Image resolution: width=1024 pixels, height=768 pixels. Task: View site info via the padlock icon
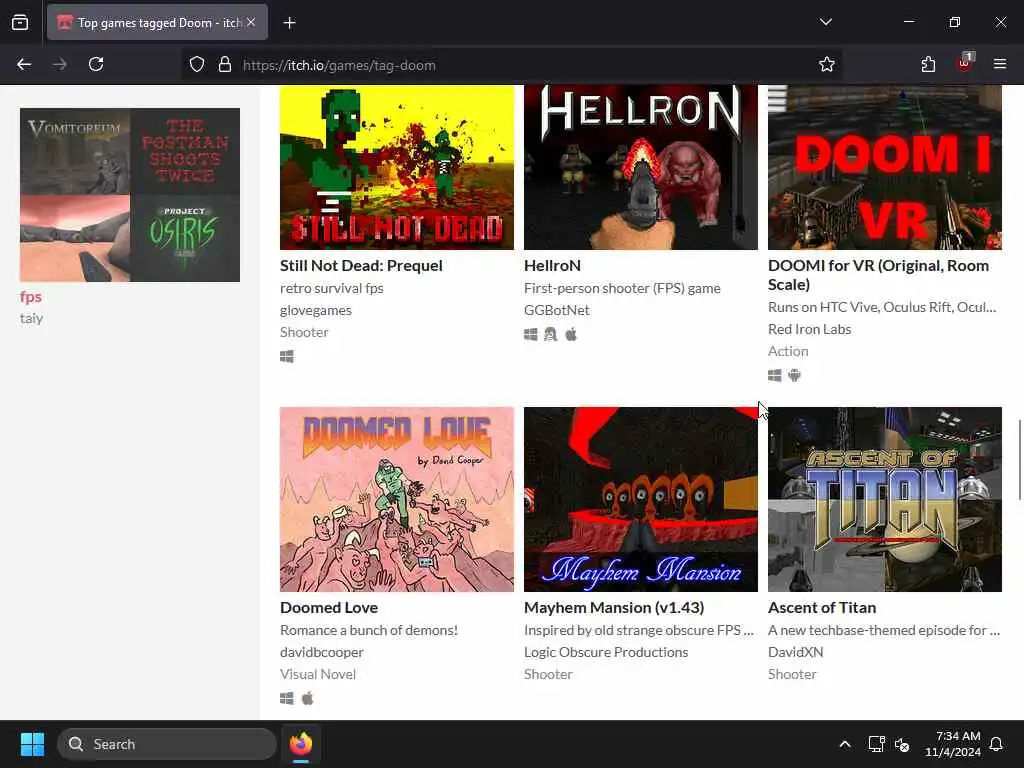click(x=225, y=65)
